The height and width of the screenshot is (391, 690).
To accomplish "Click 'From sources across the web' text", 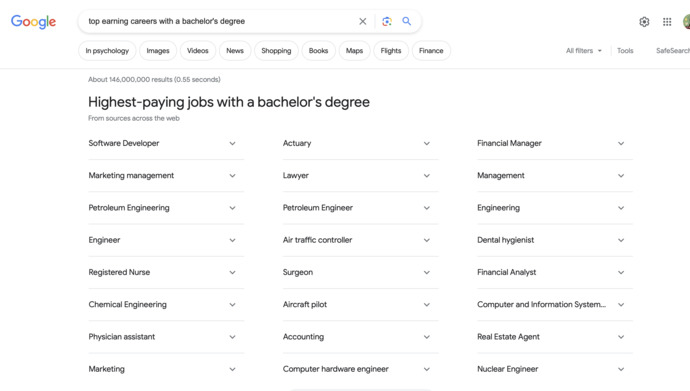I will [134, 118].
